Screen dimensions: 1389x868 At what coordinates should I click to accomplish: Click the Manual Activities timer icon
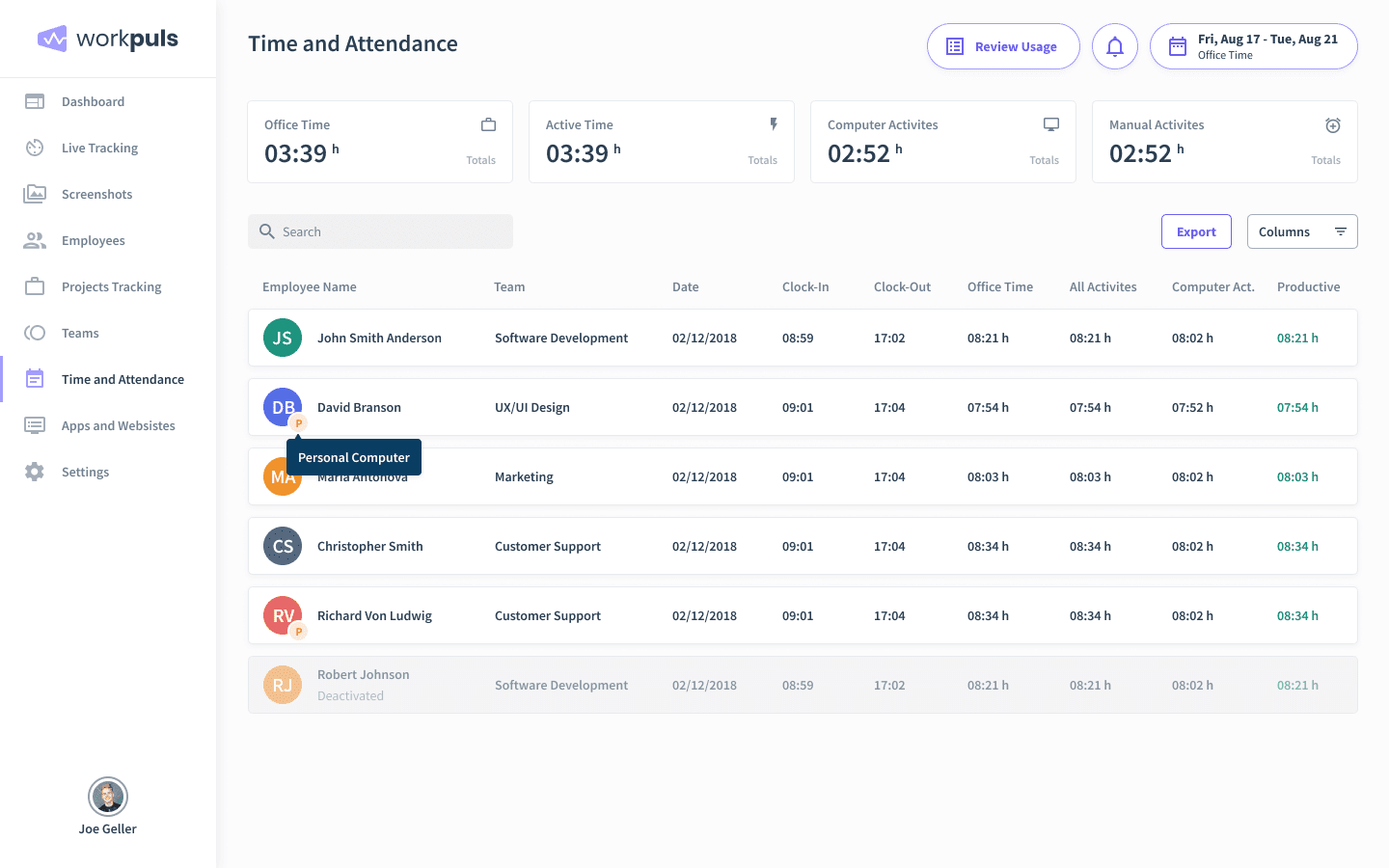coord(1332,124)
